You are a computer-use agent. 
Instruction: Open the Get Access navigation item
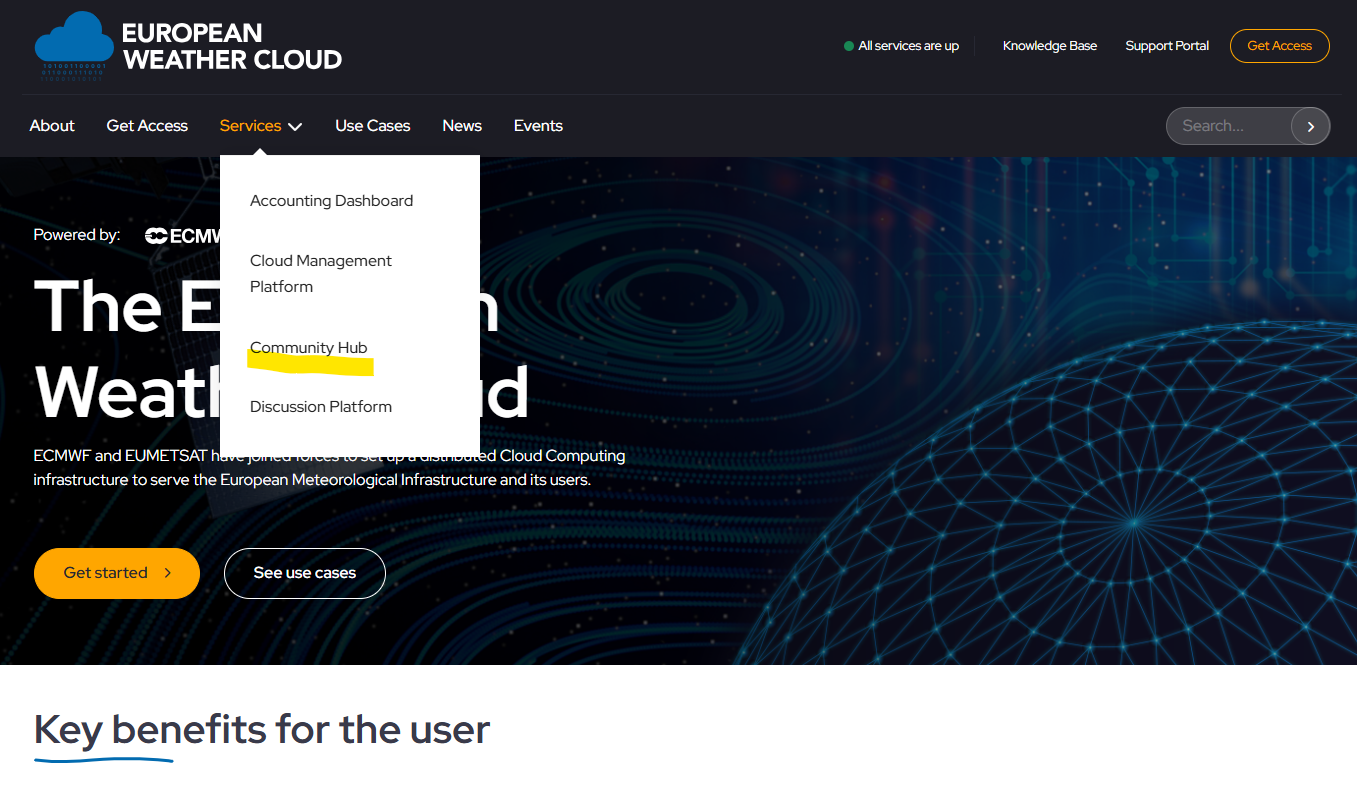[x=147, y=126]
